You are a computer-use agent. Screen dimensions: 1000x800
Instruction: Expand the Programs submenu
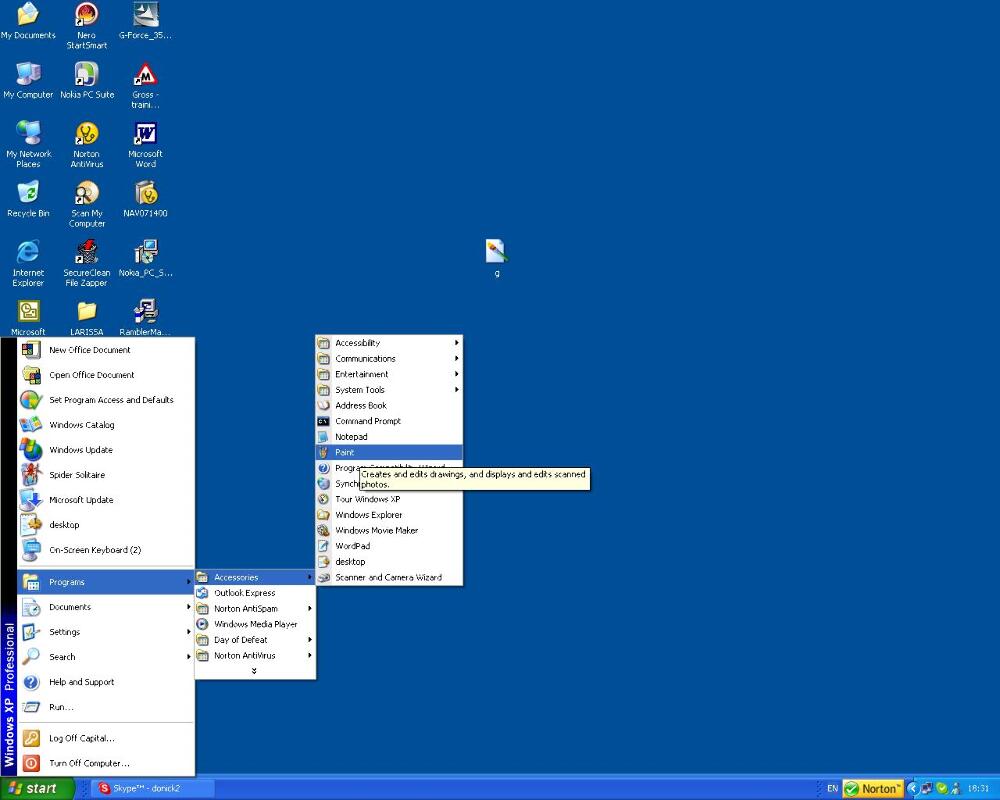pyautogui.click(x=106, y=582)
